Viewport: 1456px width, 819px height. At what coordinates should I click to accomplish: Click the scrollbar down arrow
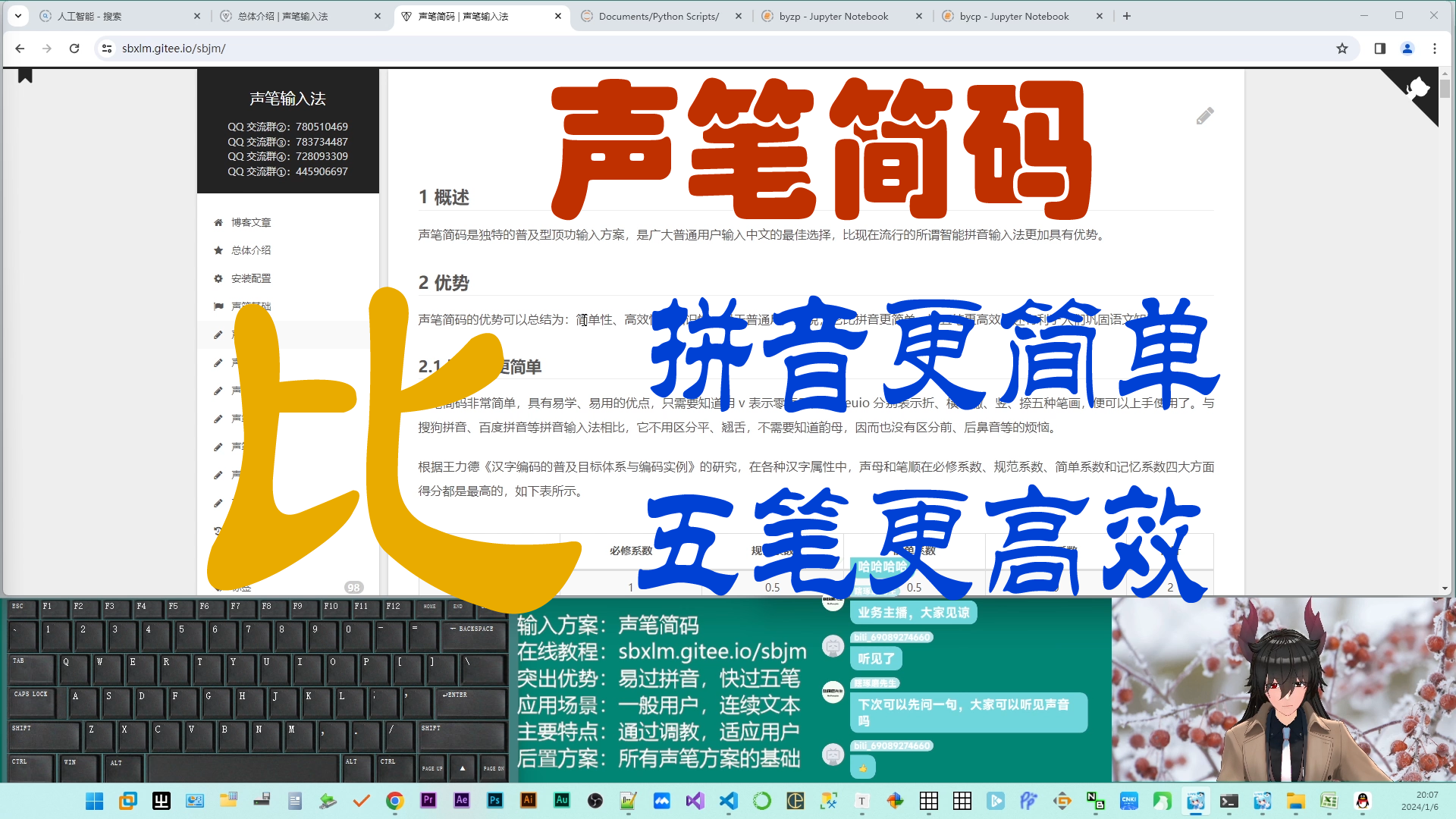[1445, 588]
